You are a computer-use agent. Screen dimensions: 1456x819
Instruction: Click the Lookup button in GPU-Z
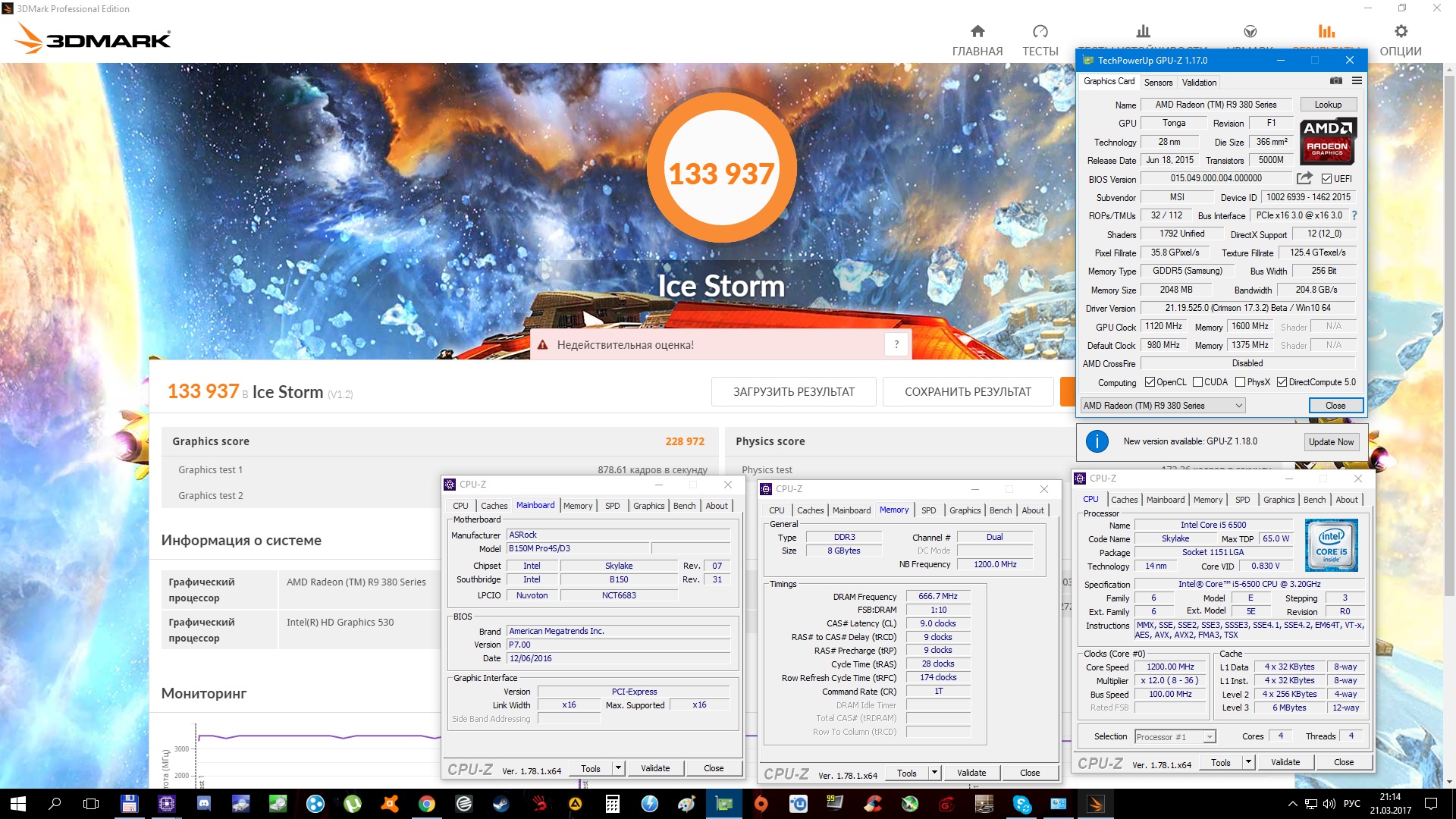click(1328, 105)
